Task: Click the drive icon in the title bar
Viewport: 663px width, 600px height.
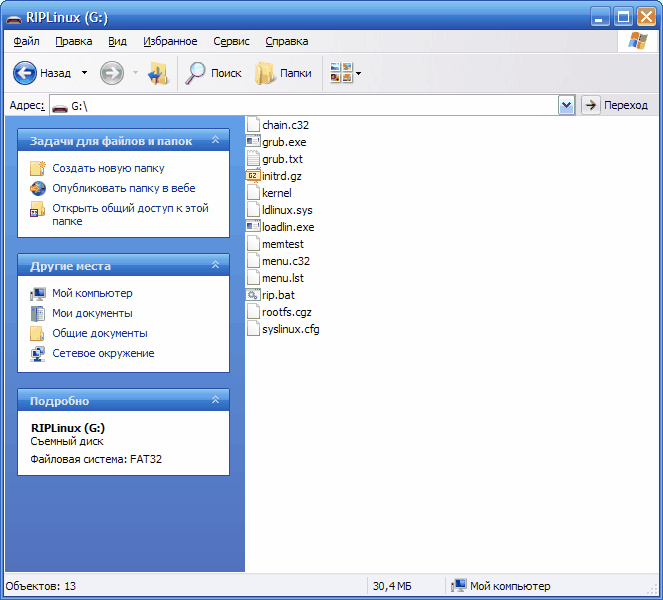Action: 14,18
